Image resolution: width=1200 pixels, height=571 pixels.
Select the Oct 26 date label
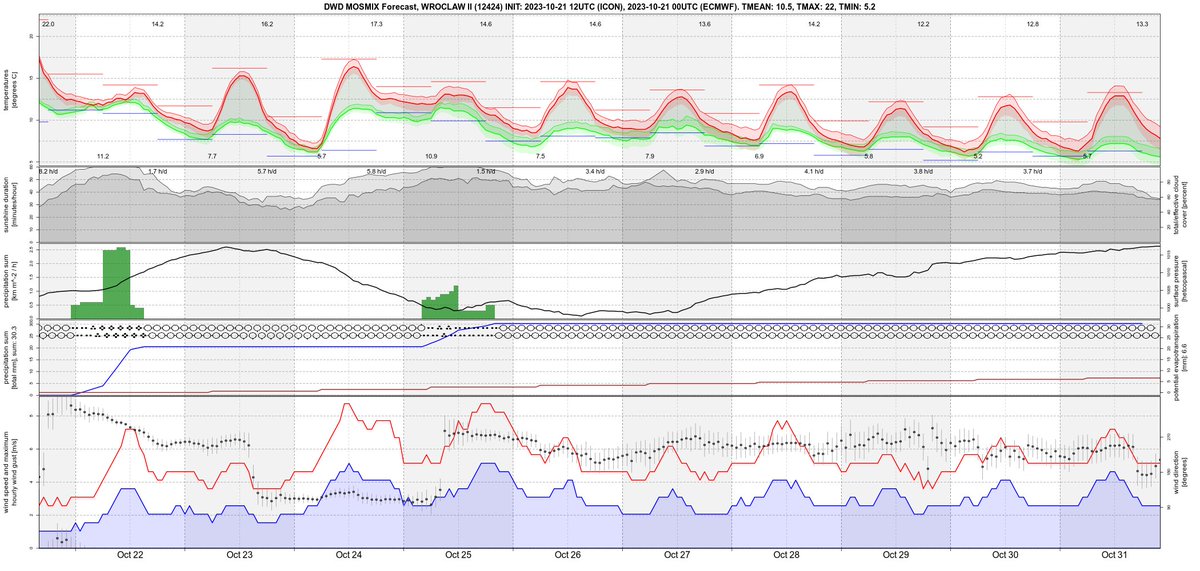pyautogui.click(x=568, y=555)
